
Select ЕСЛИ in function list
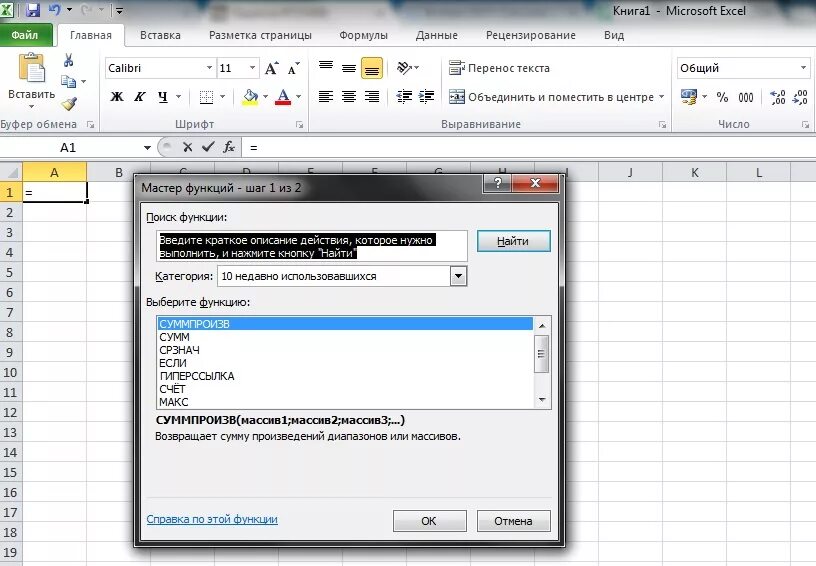[x=345, y=363]
